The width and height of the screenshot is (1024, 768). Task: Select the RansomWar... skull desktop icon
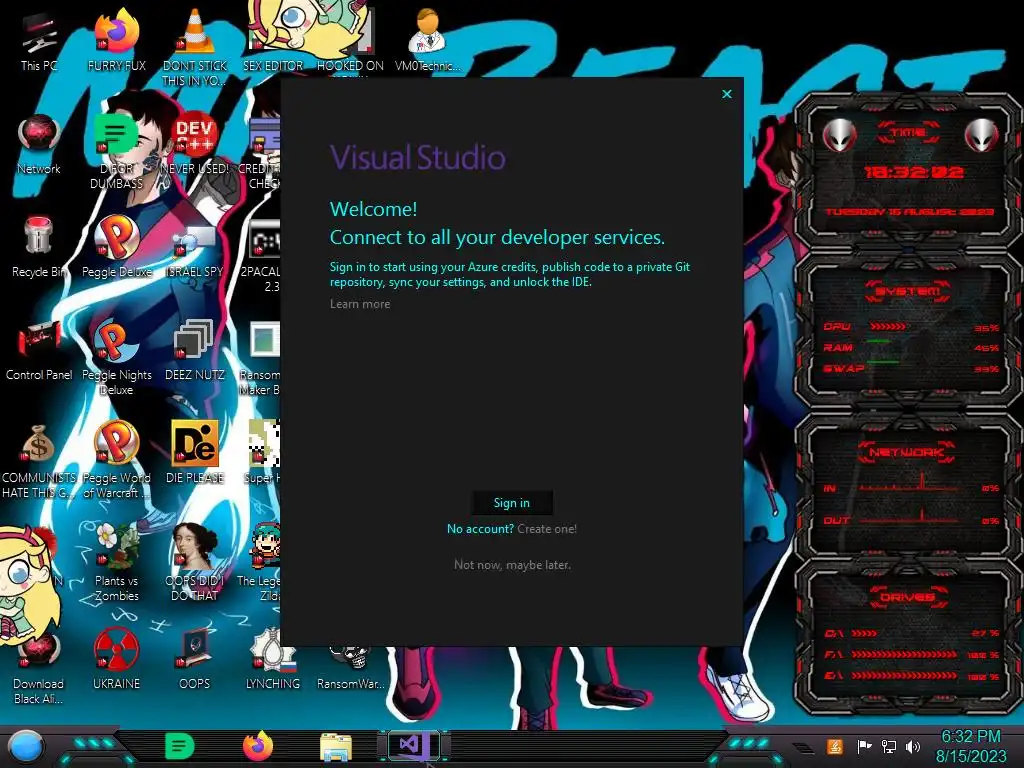point(350,667)
